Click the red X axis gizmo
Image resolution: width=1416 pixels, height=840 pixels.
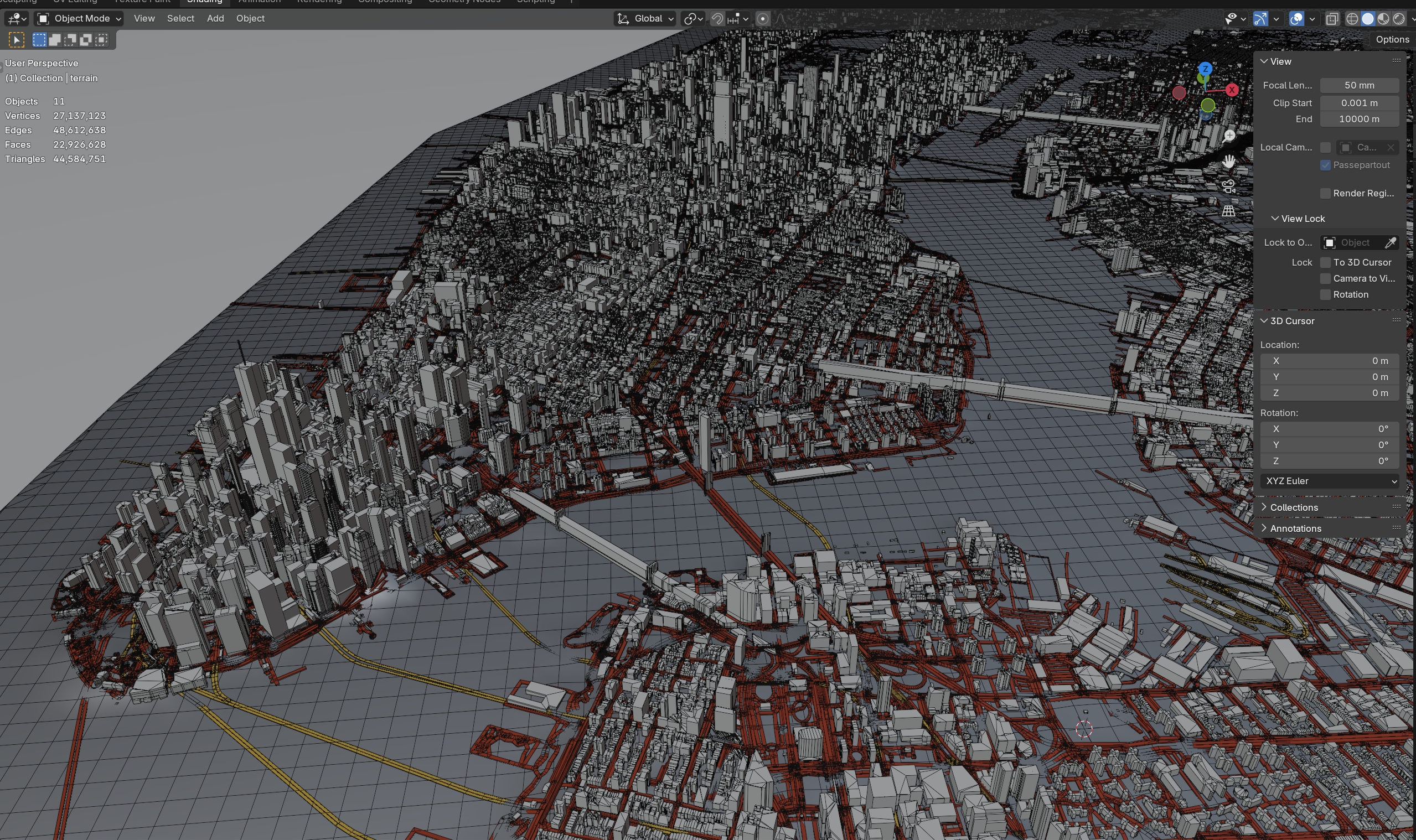(x=1232, y=90)
